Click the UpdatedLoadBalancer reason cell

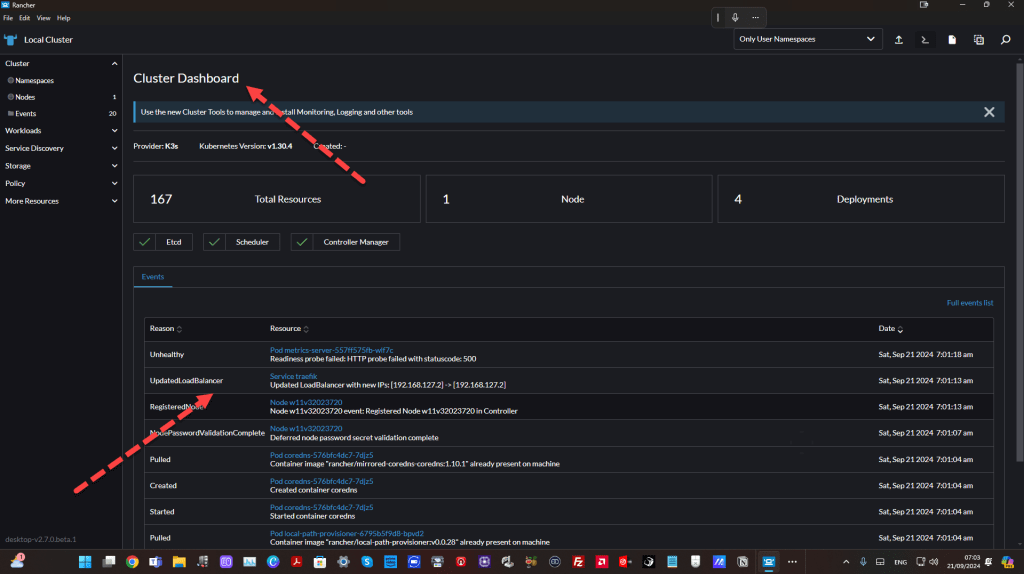(x=186, y=381)
